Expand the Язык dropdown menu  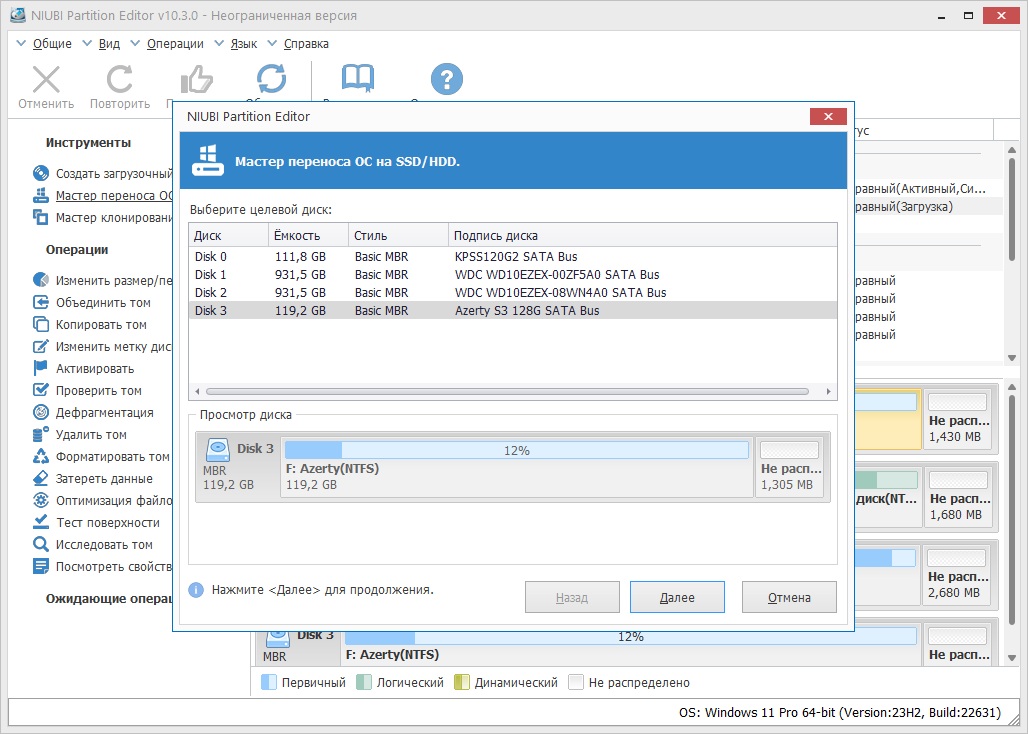click(x=243, y=44)
